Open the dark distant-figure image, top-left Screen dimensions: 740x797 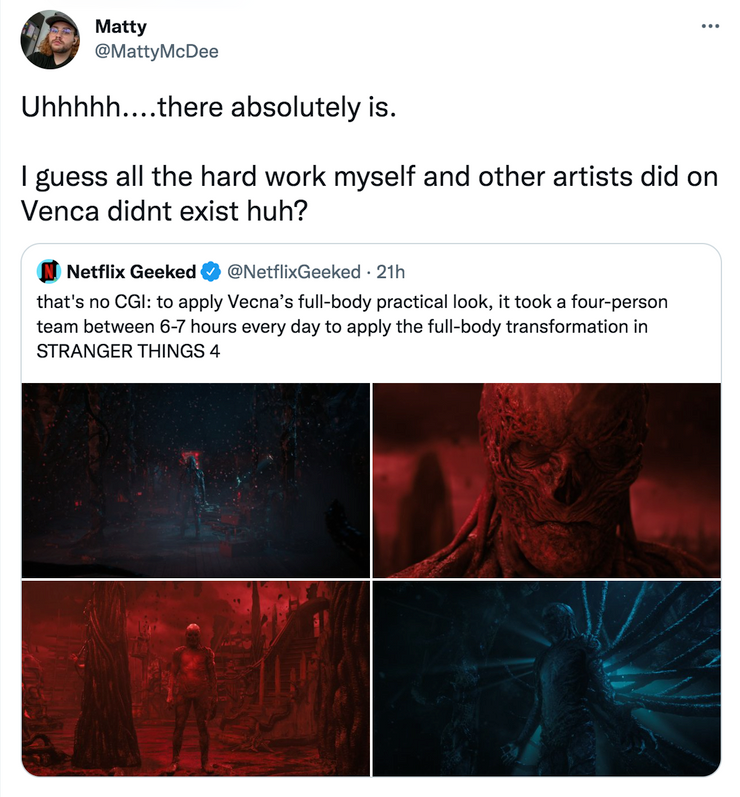[196, 480]
